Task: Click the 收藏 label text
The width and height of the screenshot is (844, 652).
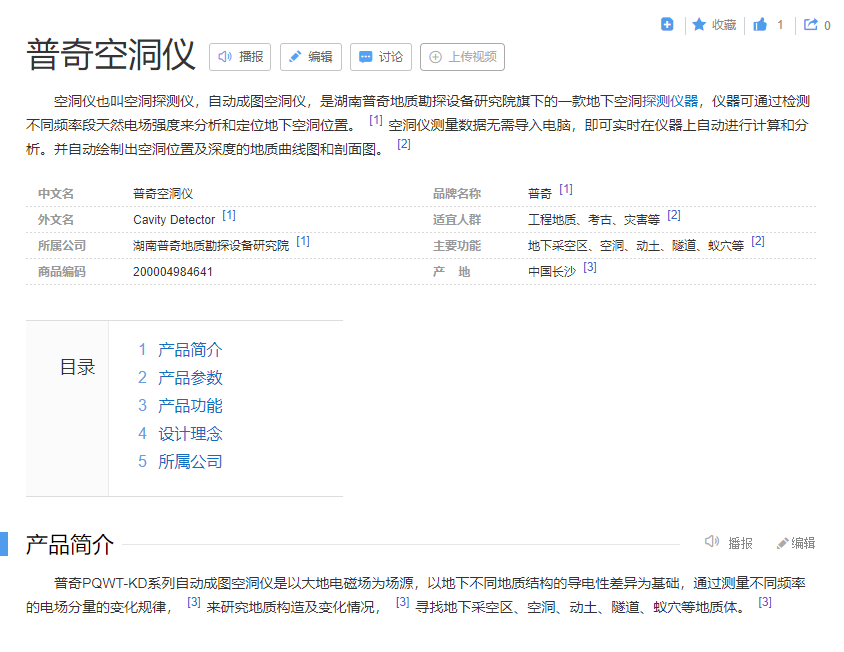Action: (x=724, y=25)
